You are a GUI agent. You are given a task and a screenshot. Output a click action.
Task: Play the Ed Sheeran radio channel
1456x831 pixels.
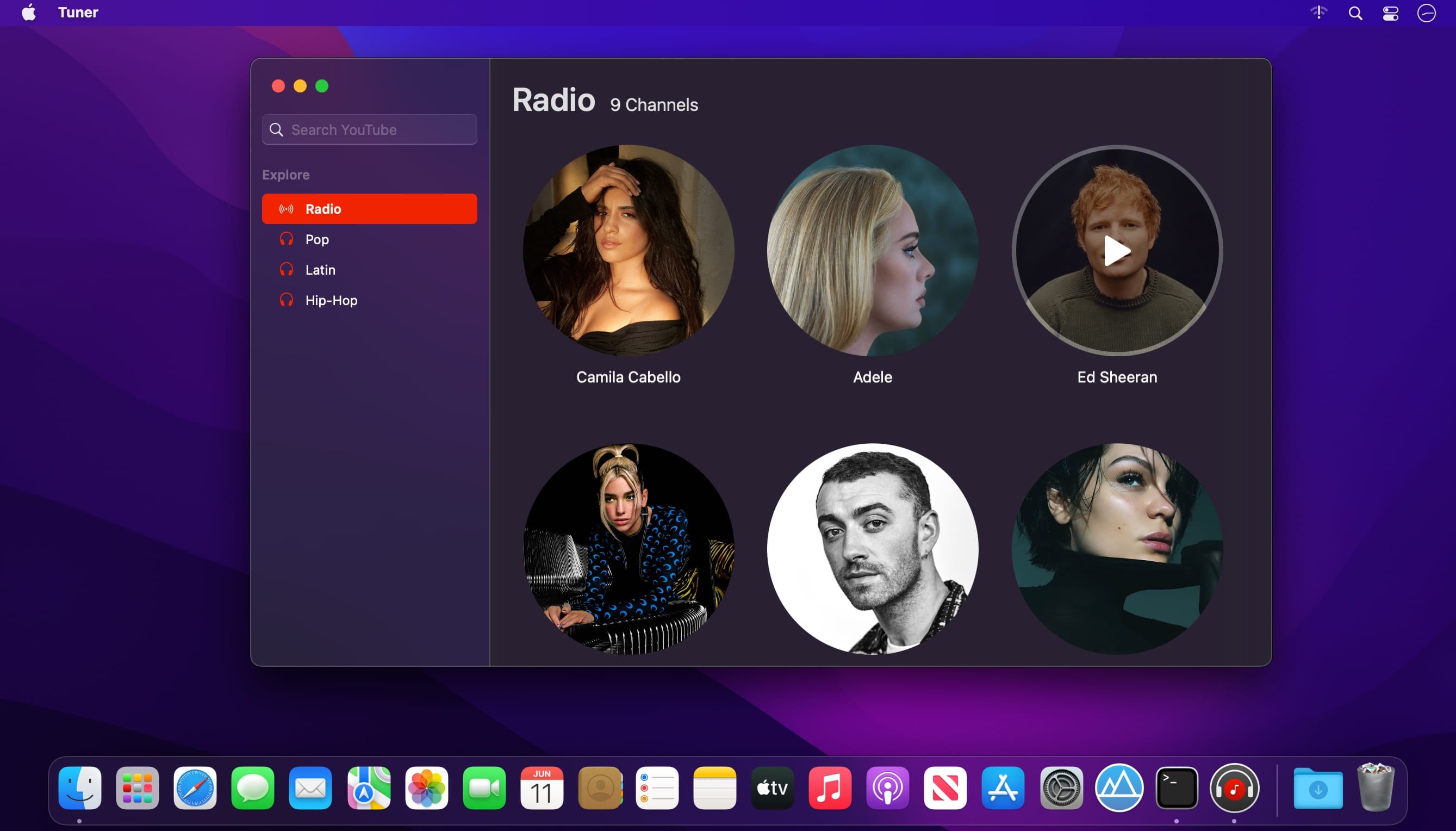pos(1117,251)
